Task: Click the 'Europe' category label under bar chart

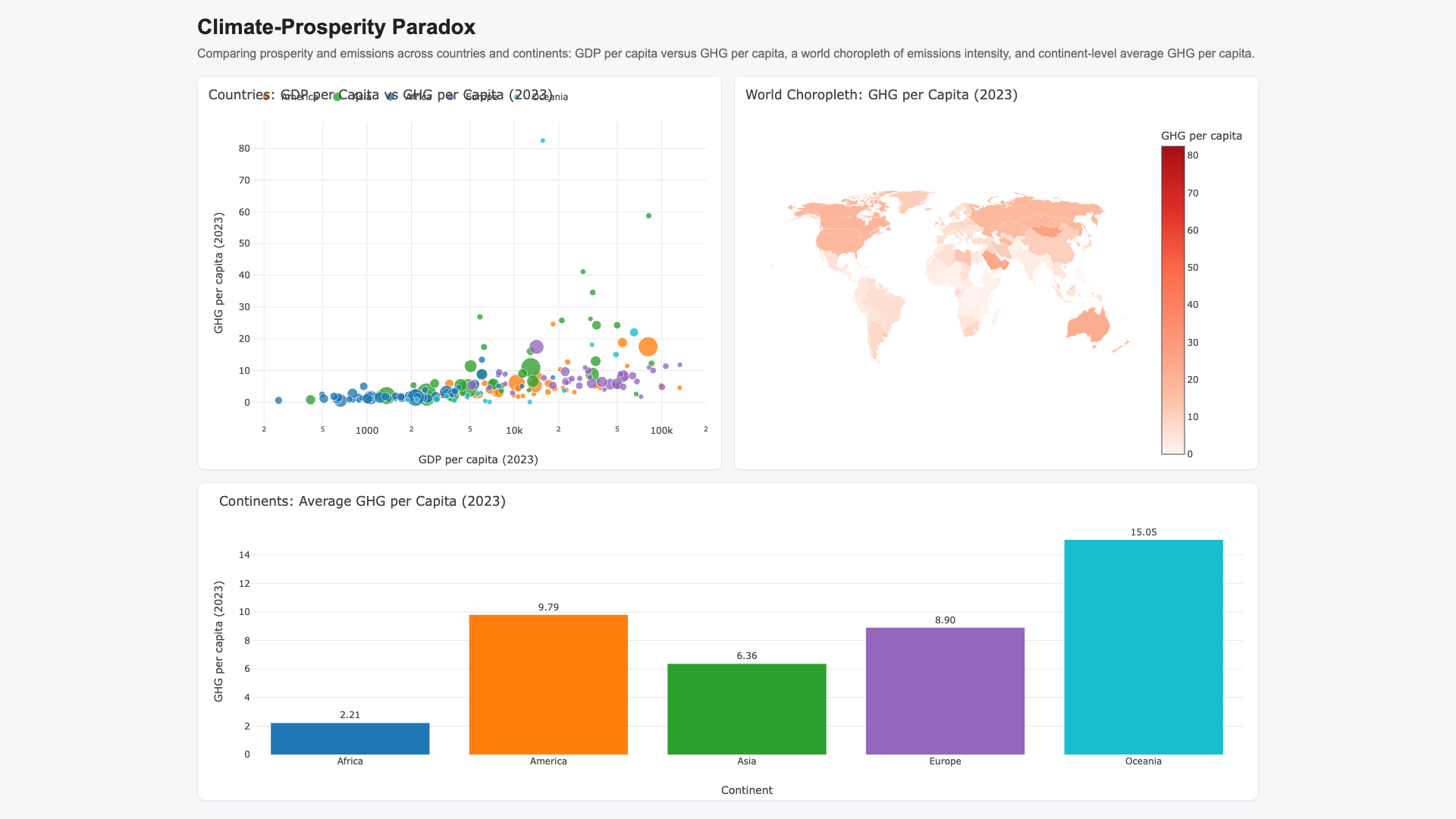Action: tap(945, 761)
